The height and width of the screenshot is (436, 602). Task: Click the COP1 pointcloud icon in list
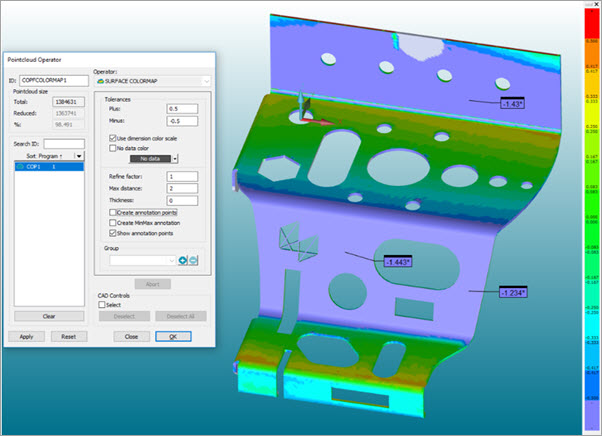[x=19, y=168]
